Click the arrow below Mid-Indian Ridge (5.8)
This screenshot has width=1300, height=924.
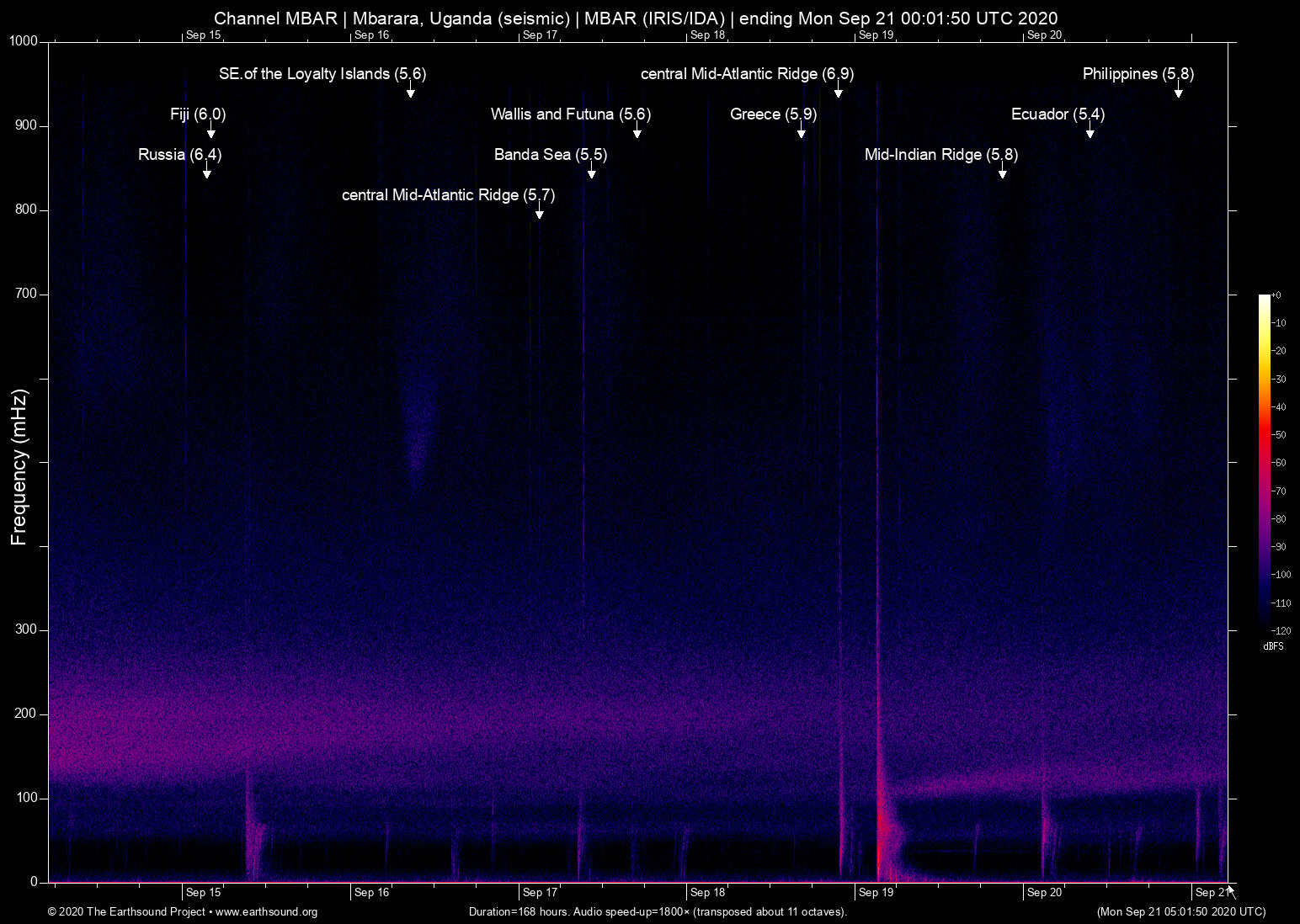coord(1003,172)
